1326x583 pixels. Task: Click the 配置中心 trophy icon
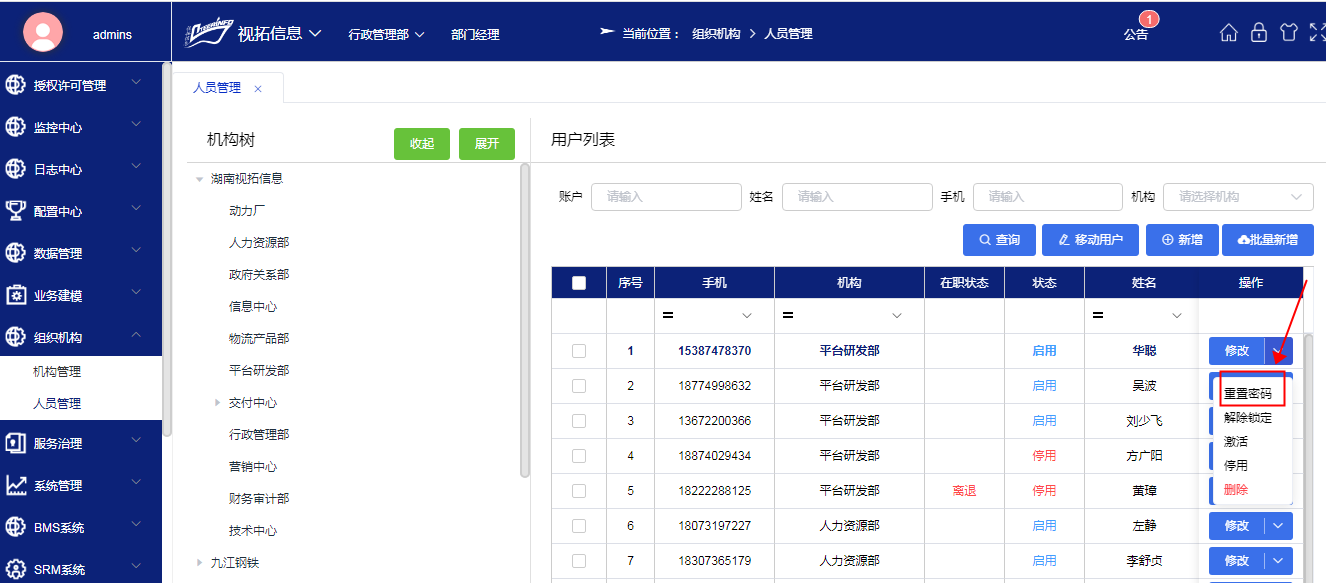tap(16, 211)
